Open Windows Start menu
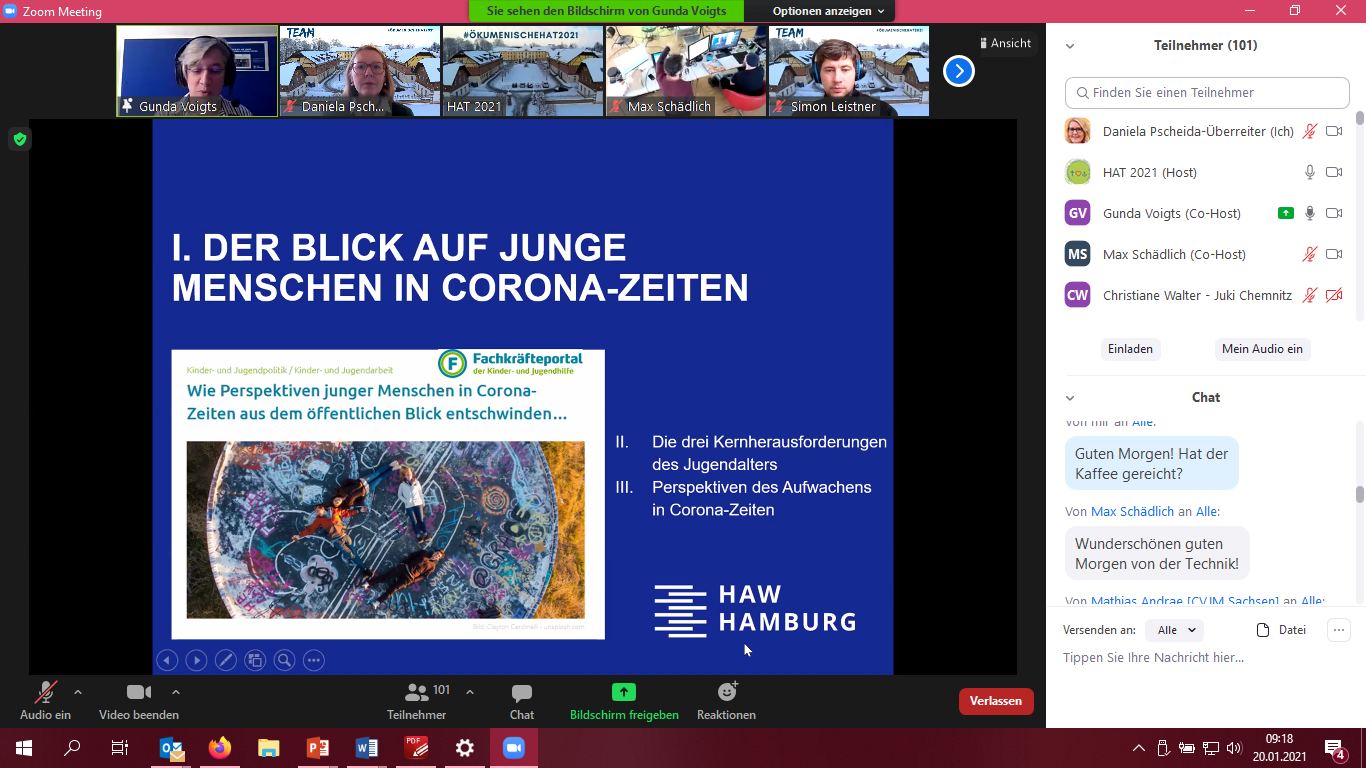Image resolution: width=1366 pixels, height=768 pixels. click(24, 748)
